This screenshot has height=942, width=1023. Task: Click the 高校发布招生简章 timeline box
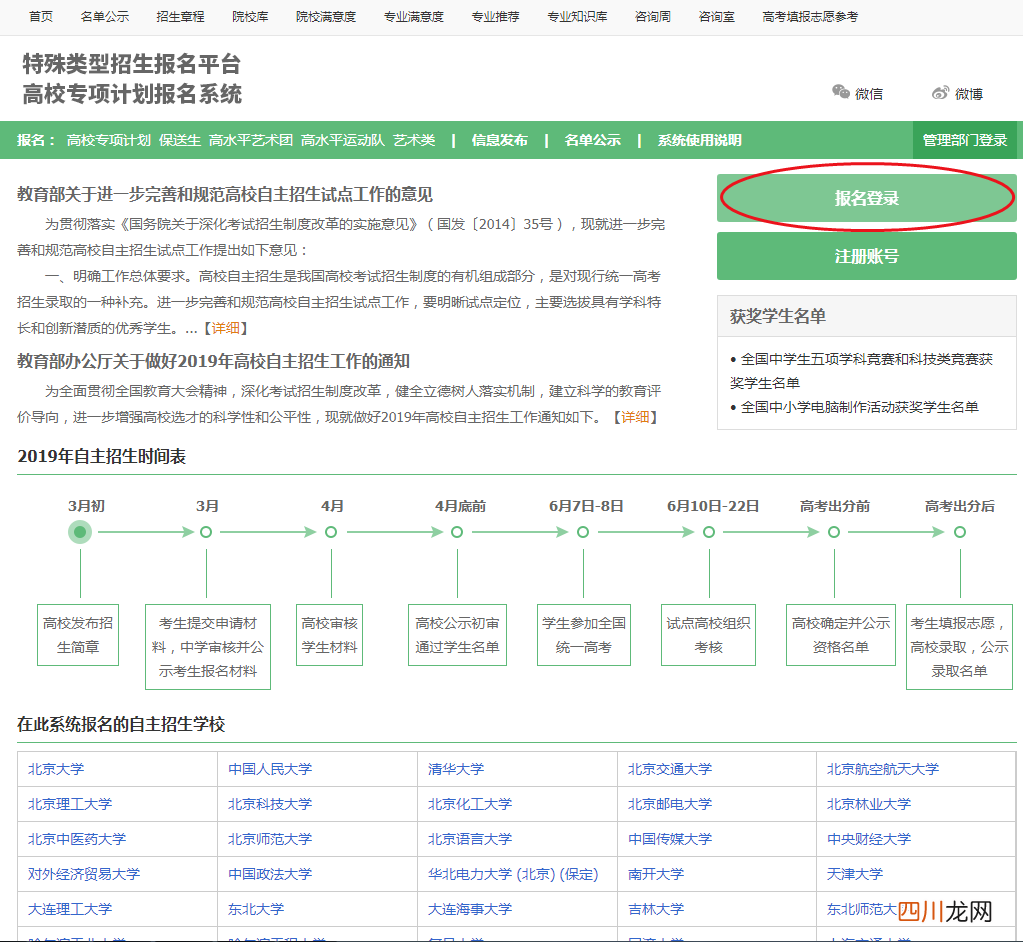(x=78, y=635)
